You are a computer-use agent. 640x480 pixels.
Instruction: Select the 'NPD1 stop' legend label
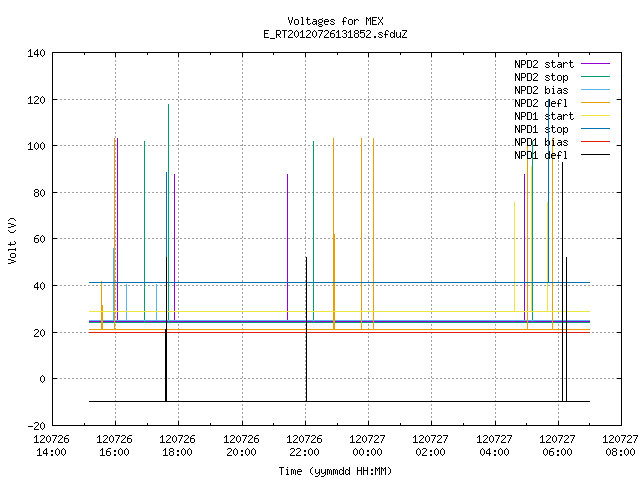pyautogui.click(x=541, y=129)
